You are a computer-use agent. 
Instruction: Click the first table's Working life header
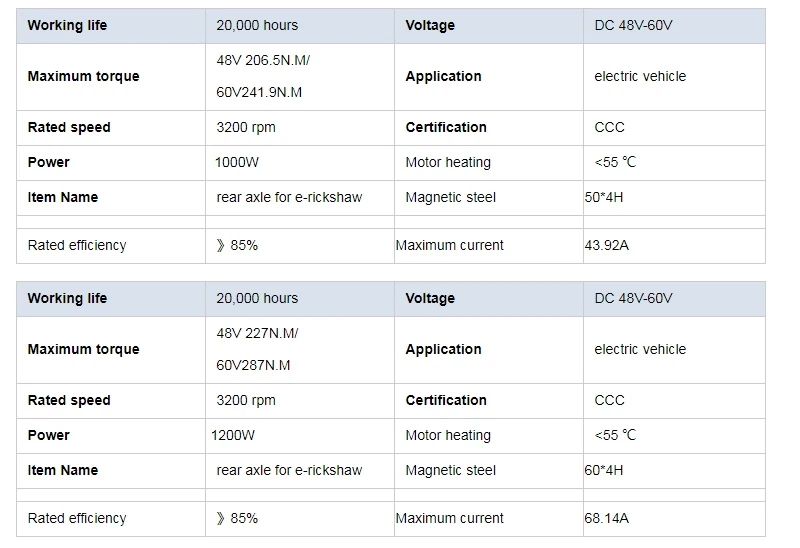(x=67, y=26)
